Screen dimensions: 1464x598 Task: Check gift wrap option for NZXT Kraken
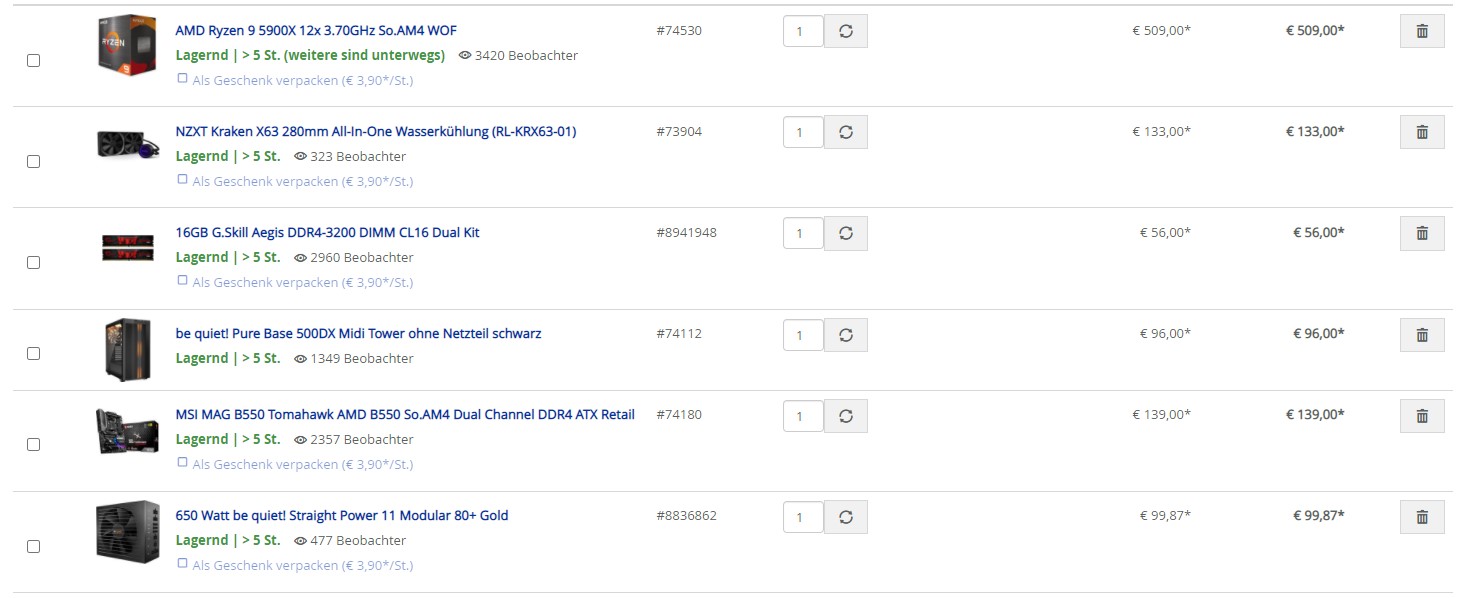point(182,179)
